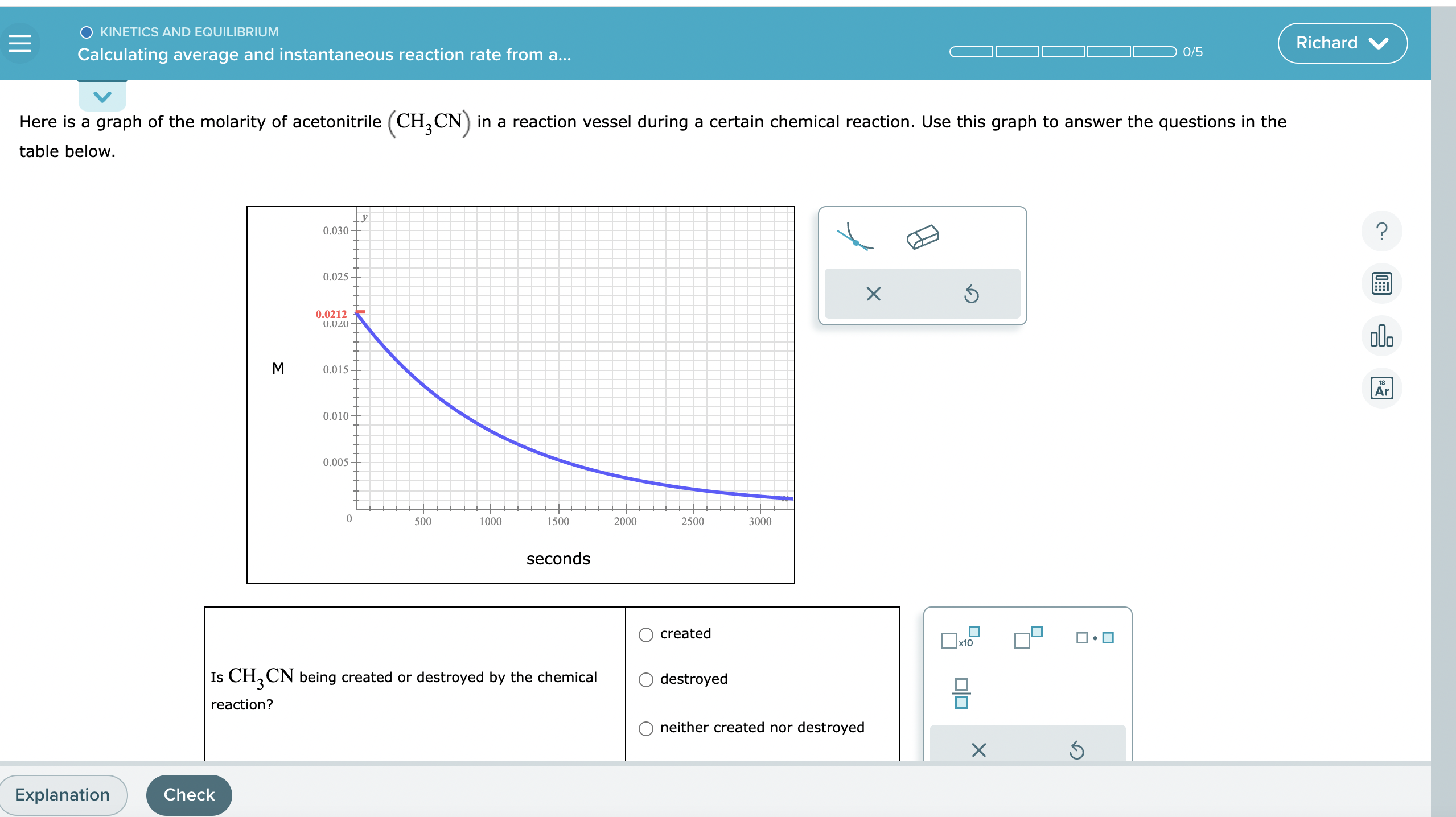Select the 'destroyed' answer option
This screenshot has width=1456, height=817.
(645, 679)
